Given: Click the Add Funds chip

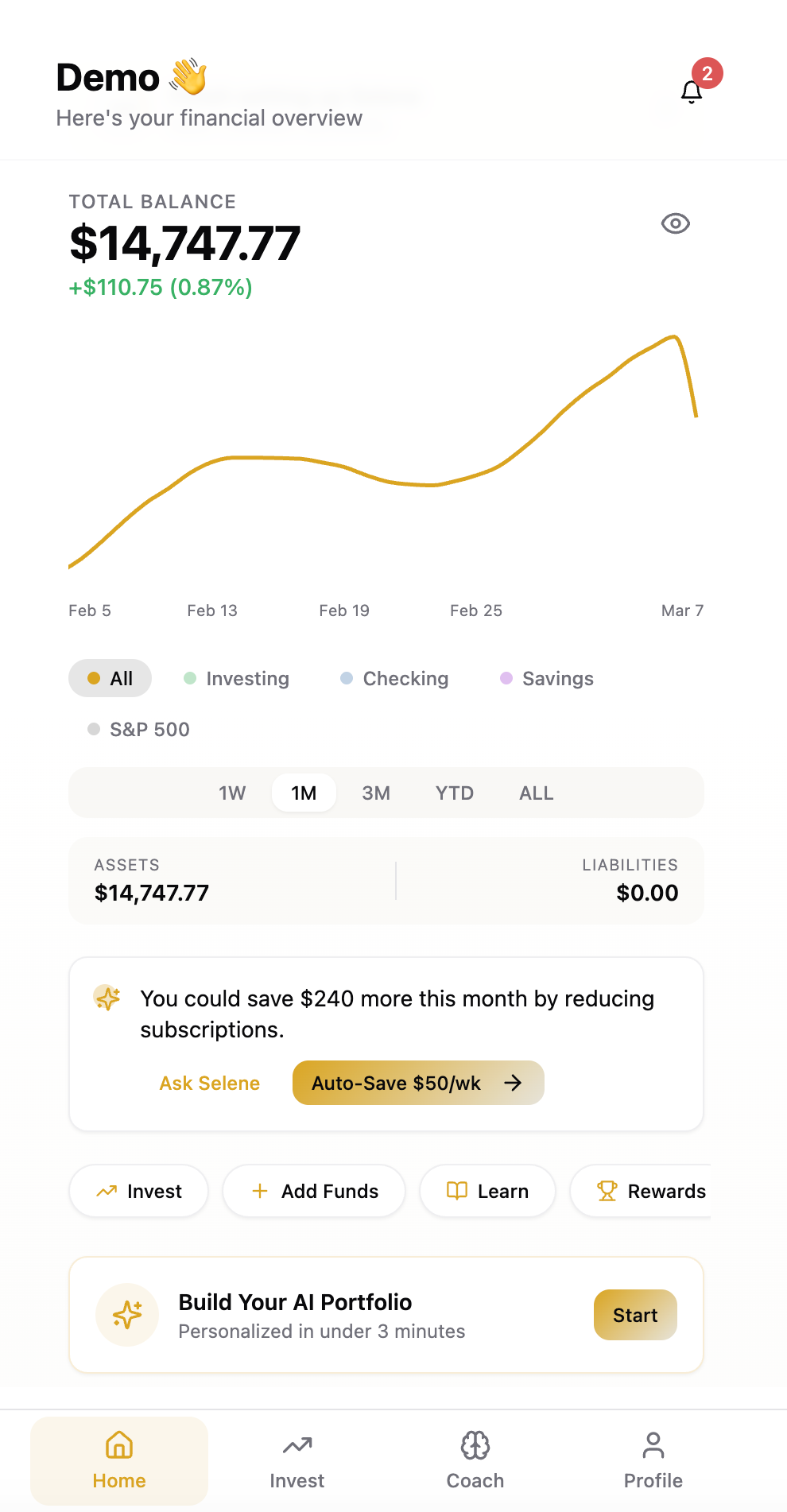Looking at the screenshot, I should (314, 1191).
